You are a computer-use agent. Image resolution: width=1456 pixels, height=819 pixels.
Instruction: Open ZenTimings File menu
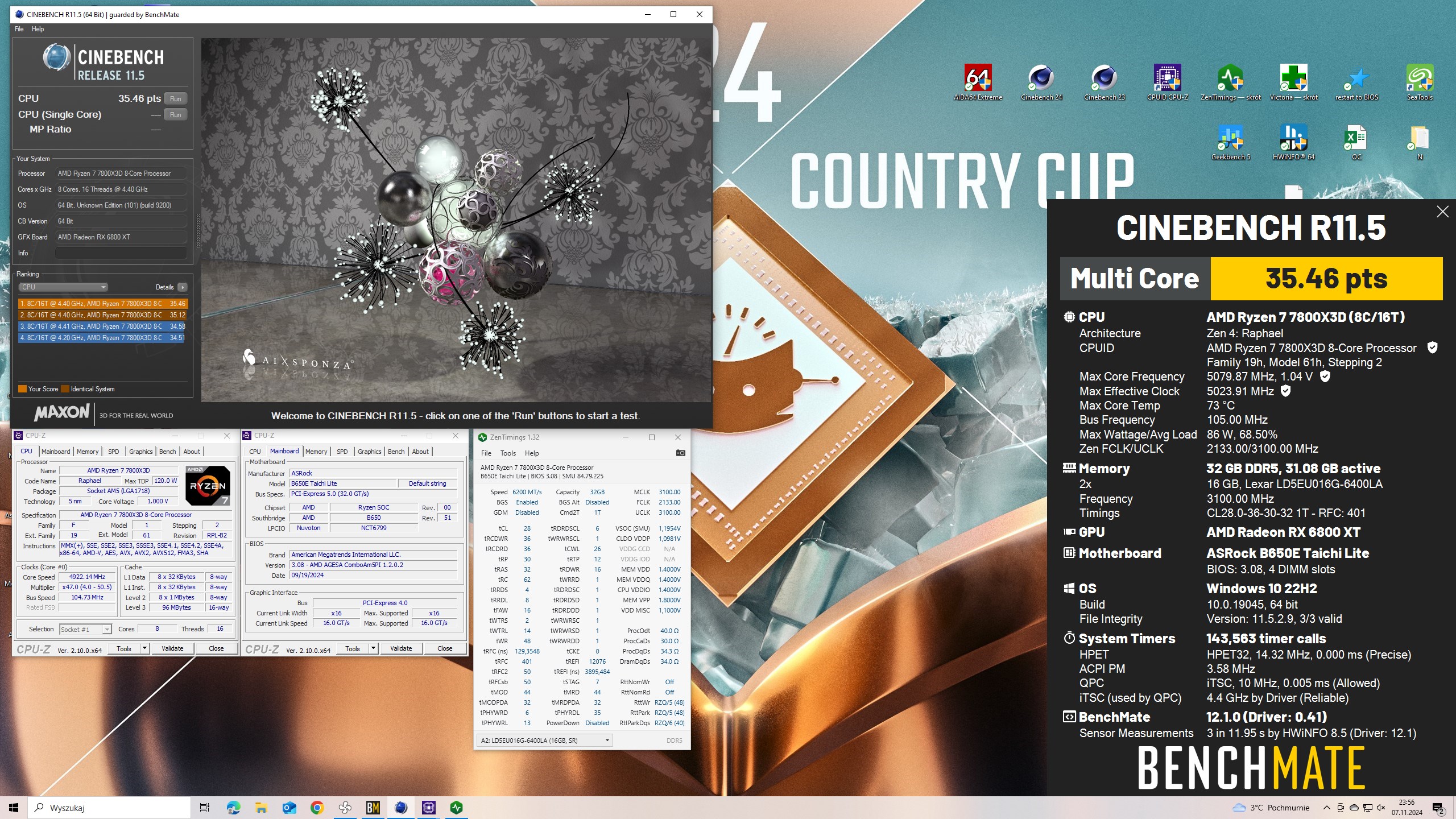click(486, 453)
